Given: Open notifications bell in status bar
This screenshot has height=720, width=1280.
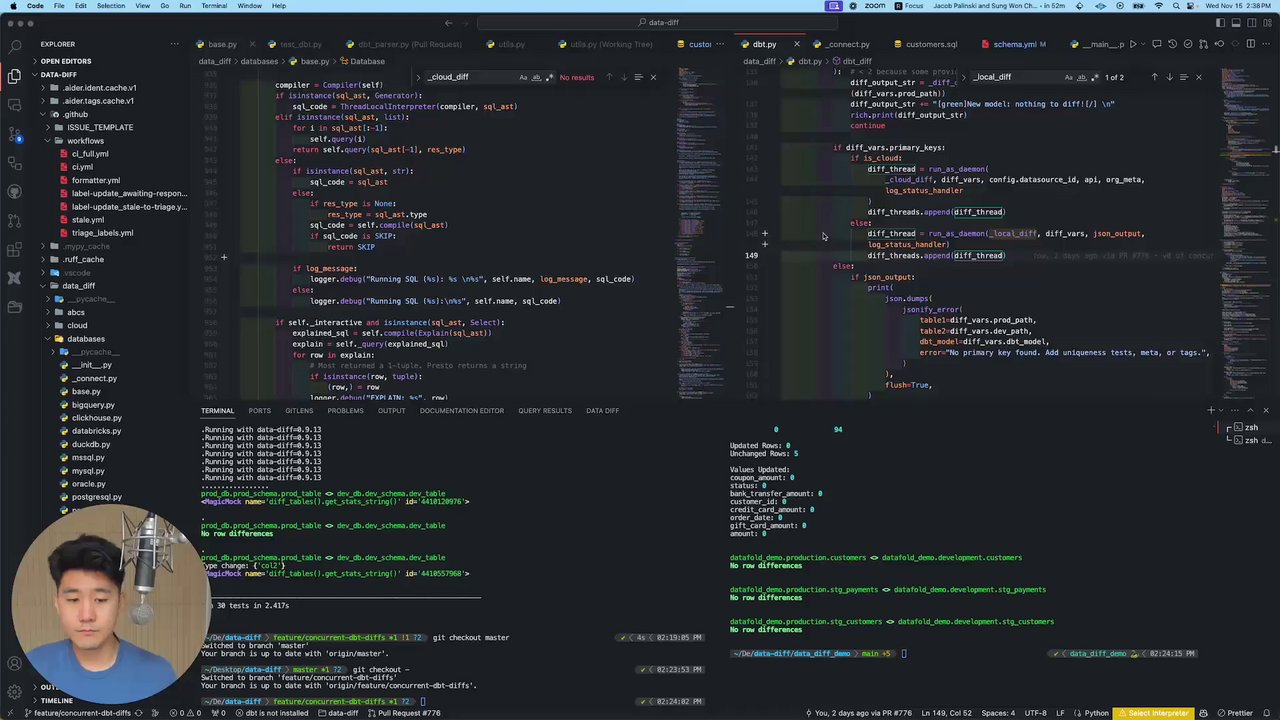Looking at the screenshot, I should pyautogui.click(x=1269, y=713).
